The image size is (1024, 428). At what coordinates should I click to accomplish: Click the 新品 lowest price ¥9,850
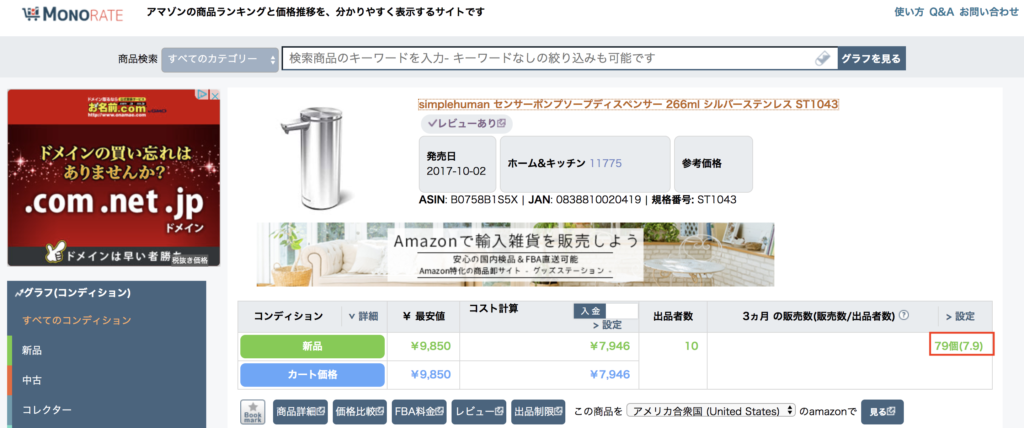tap(430, 346)
